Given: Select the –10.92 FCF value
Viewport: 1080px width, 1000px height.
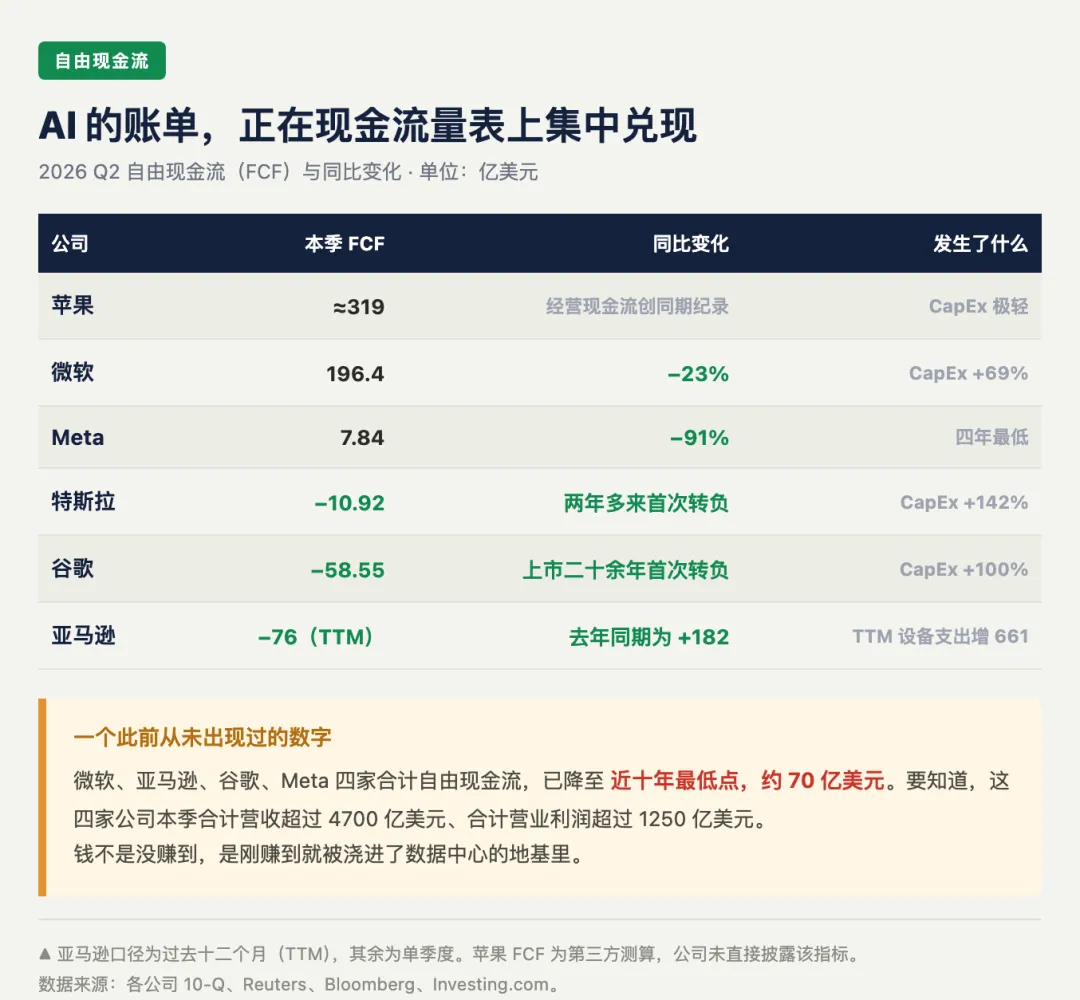Looking at the screenshot, I should tap(349, 503).
